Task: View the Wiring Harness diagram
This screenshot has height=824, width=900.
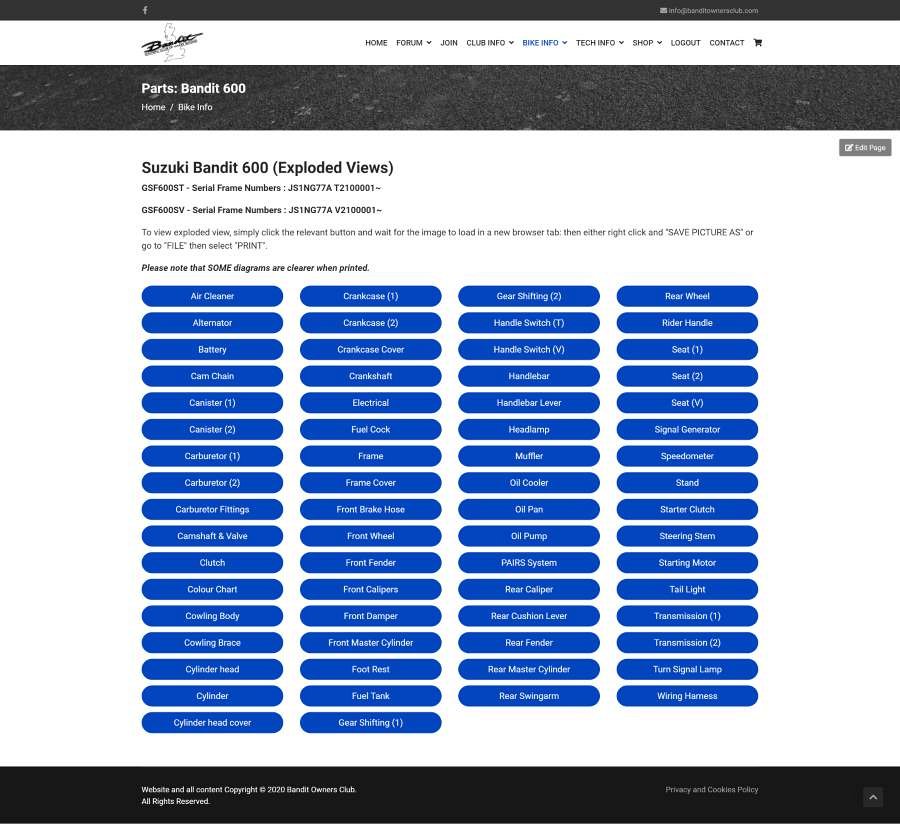Action: pyautogui.click(x=687, y=696)
